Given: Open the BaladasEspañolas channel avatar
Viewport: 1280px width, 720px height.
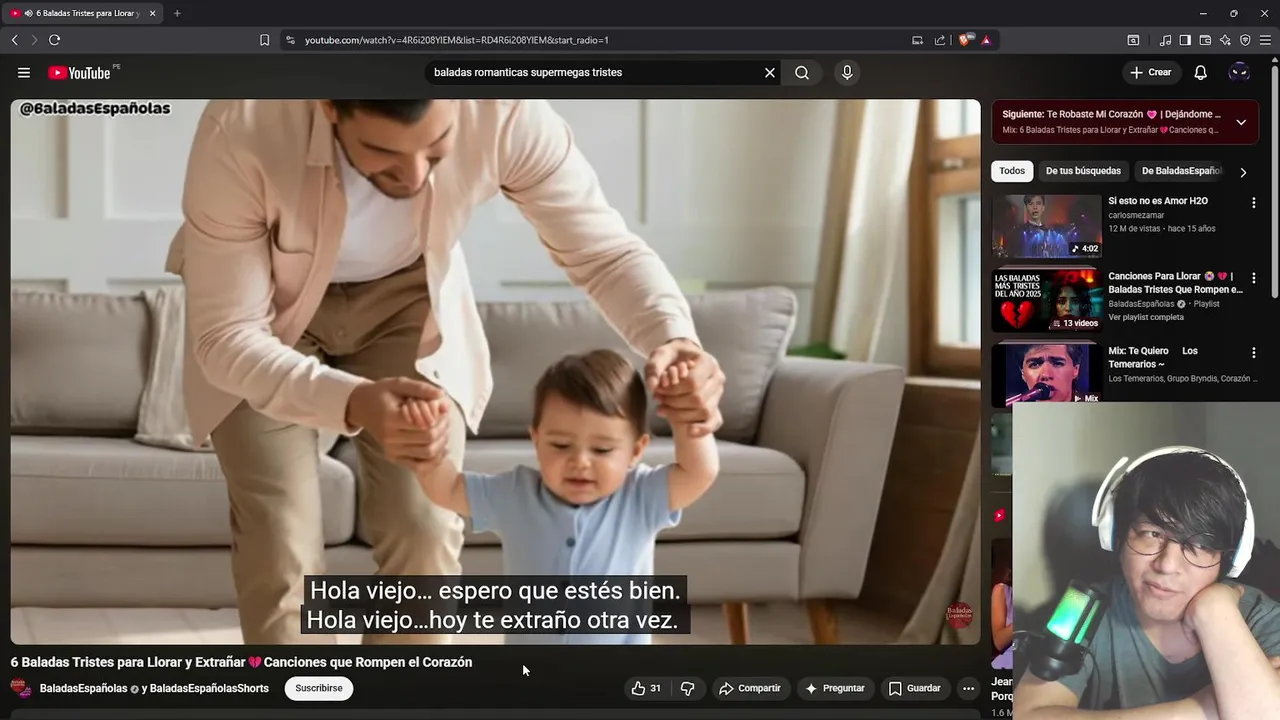Looking at the screenshot, I should (20, 688).
